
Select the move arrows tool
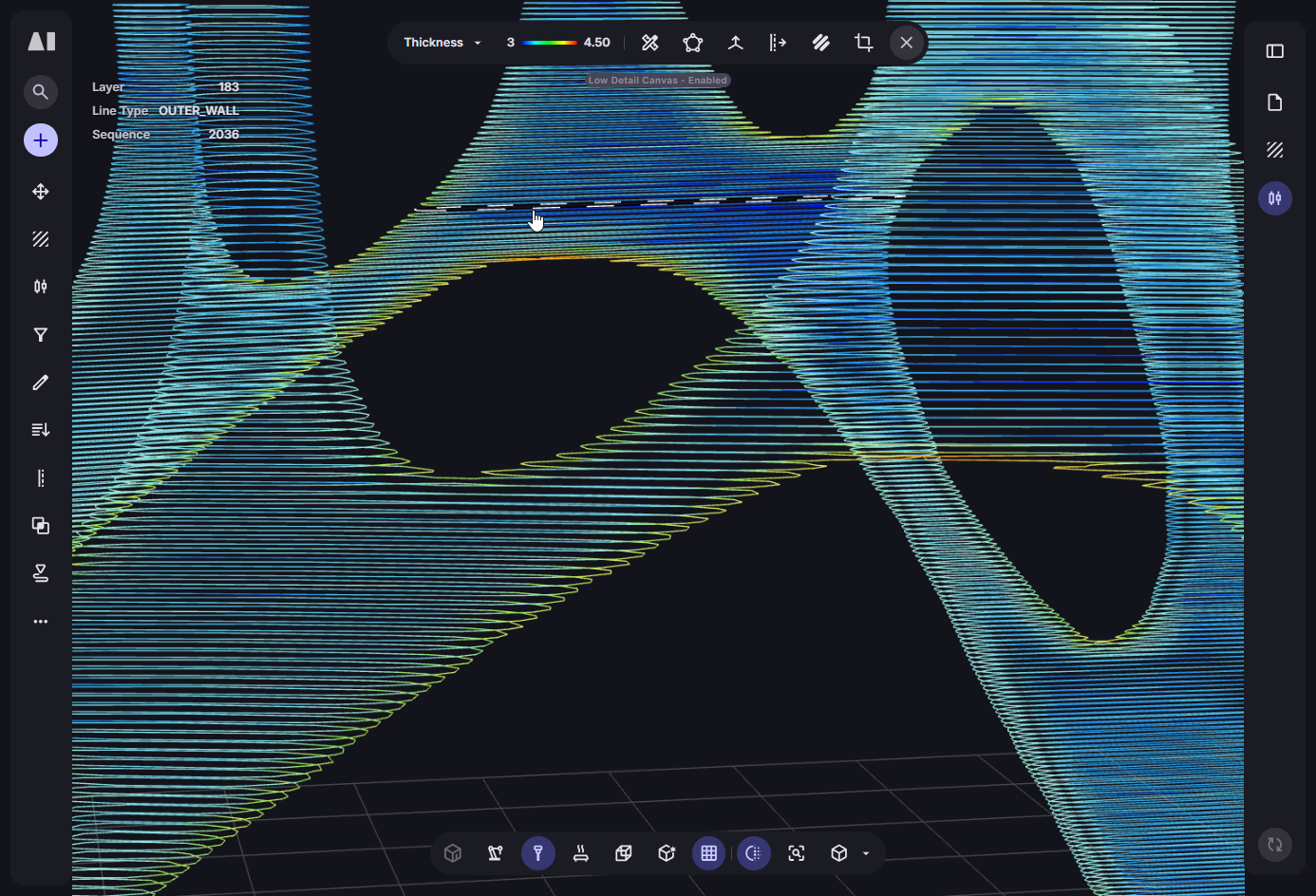click(x=40, y=192)
